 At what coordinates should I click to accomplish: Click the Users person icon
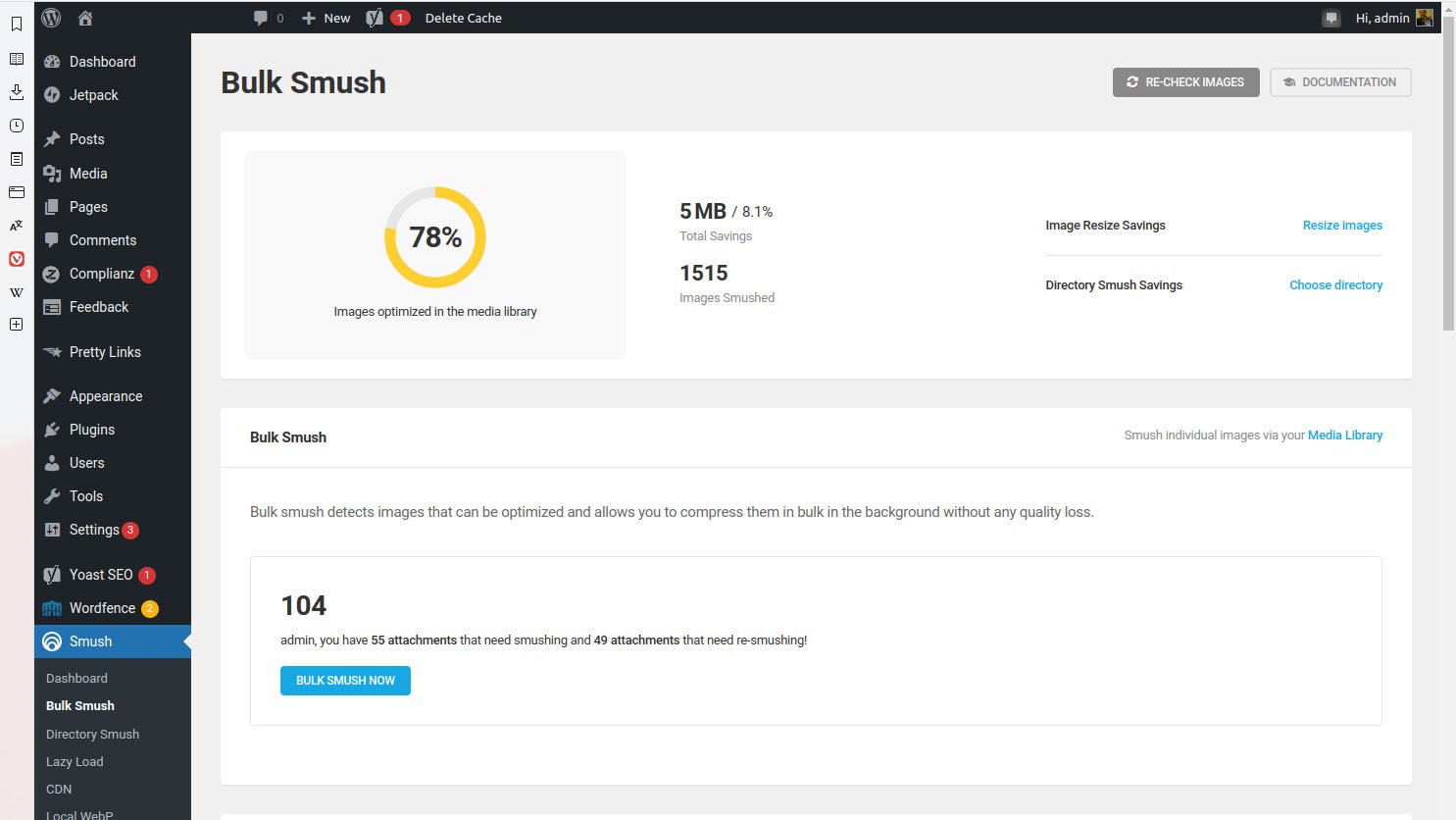(52, 463)
